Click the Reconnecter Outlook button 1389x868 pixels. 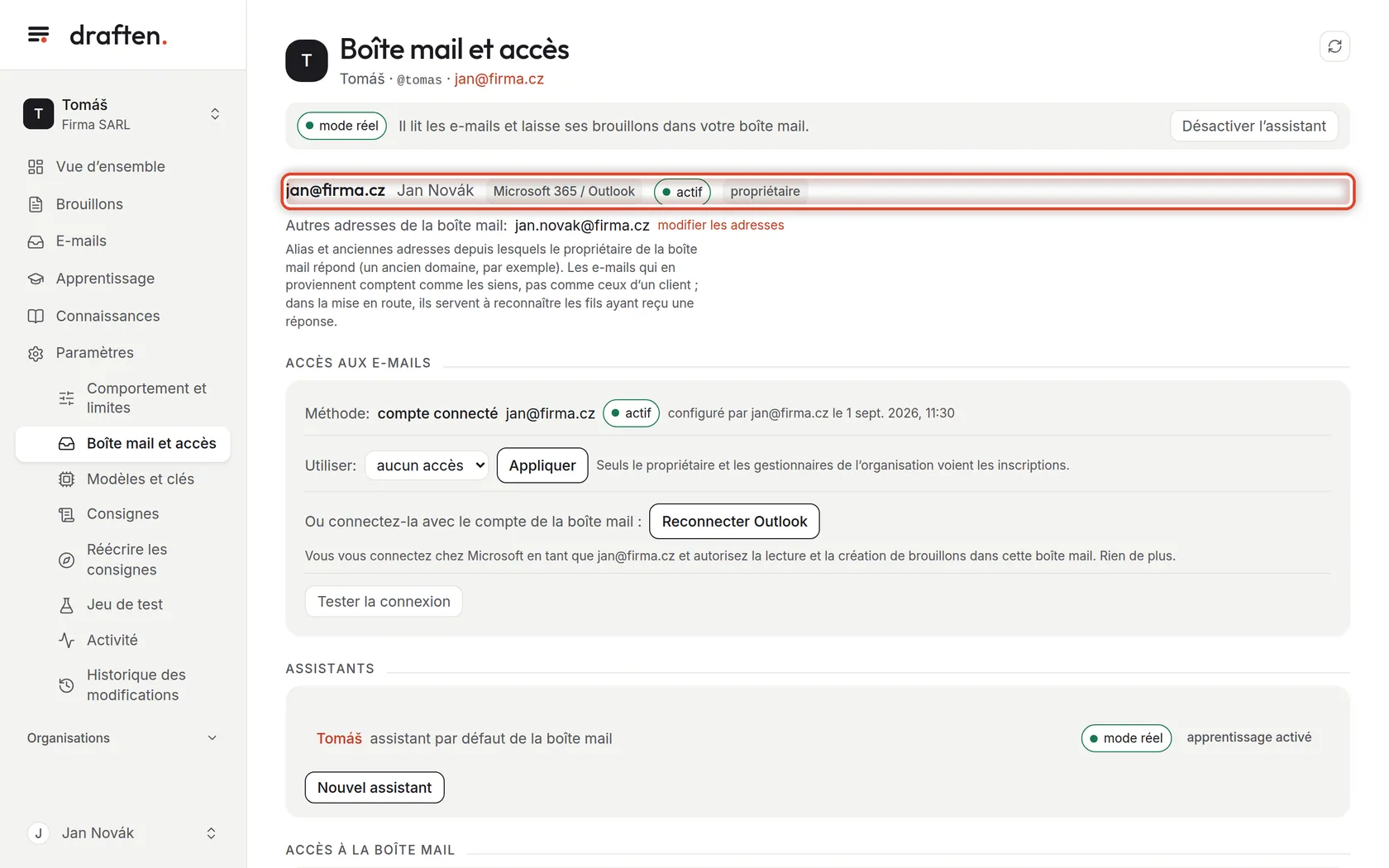click(734, 522)
